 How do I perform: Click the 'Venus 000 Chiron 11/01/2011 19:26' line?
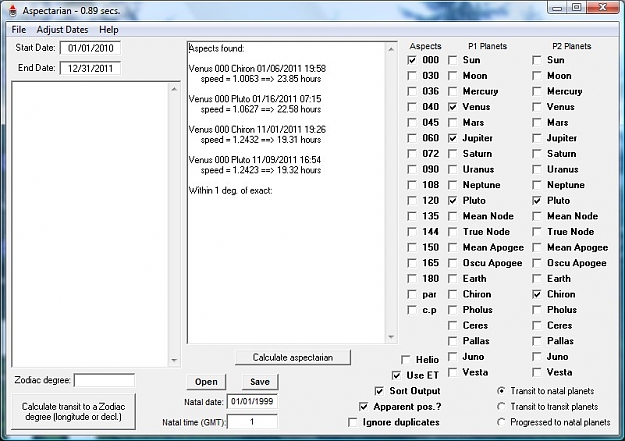257,130
